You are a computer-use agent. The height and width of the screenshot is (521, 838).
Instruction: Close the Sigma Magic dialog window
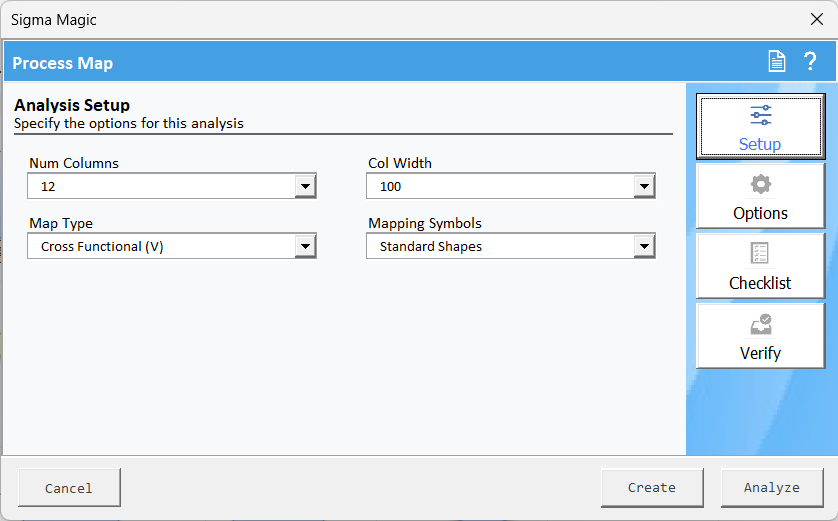point(816,19)
